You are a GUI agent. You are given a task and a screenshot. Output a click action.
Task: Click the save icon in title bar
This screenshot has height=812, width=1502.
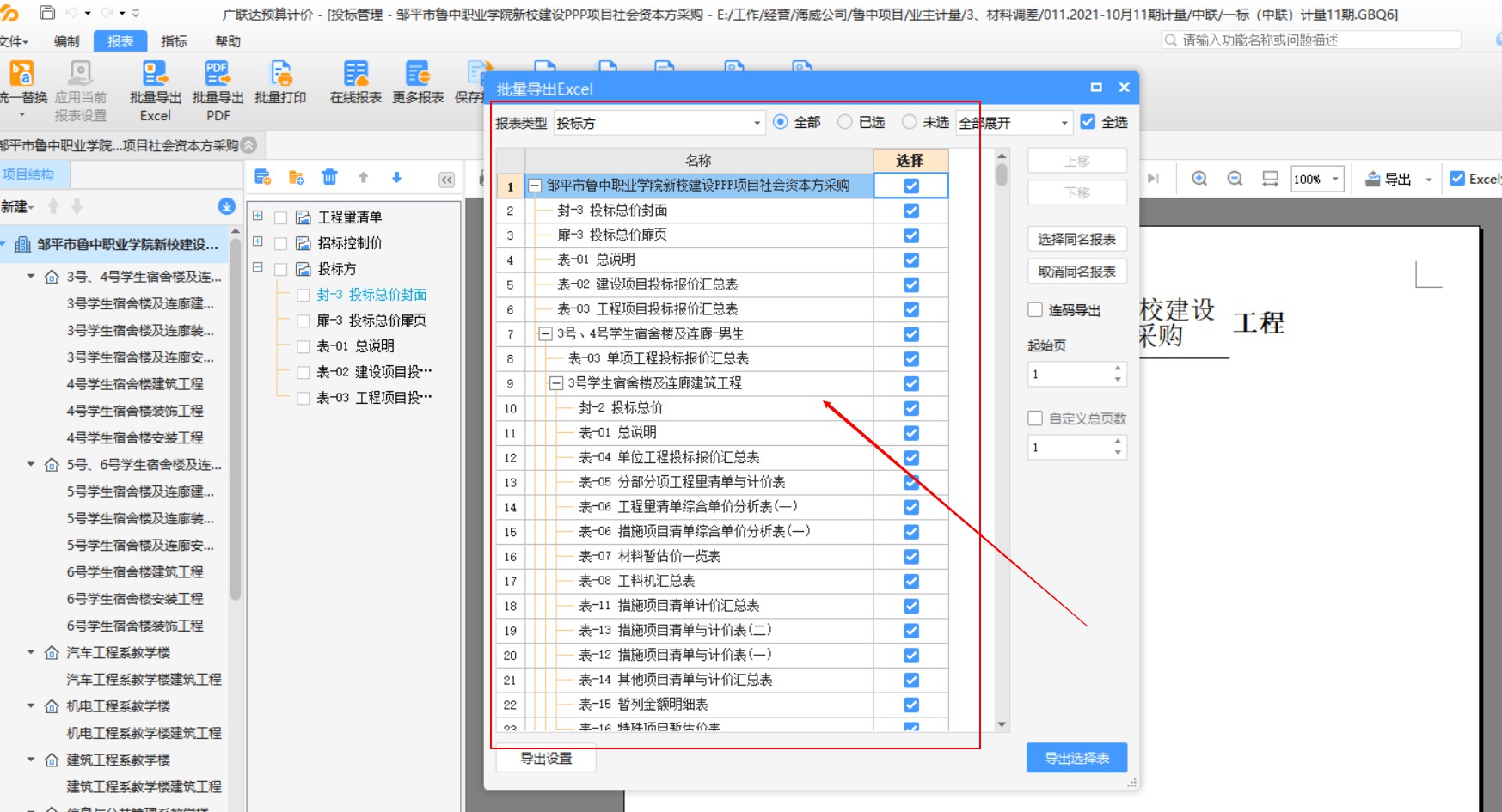pyautogui.click(x=47, y=13)
